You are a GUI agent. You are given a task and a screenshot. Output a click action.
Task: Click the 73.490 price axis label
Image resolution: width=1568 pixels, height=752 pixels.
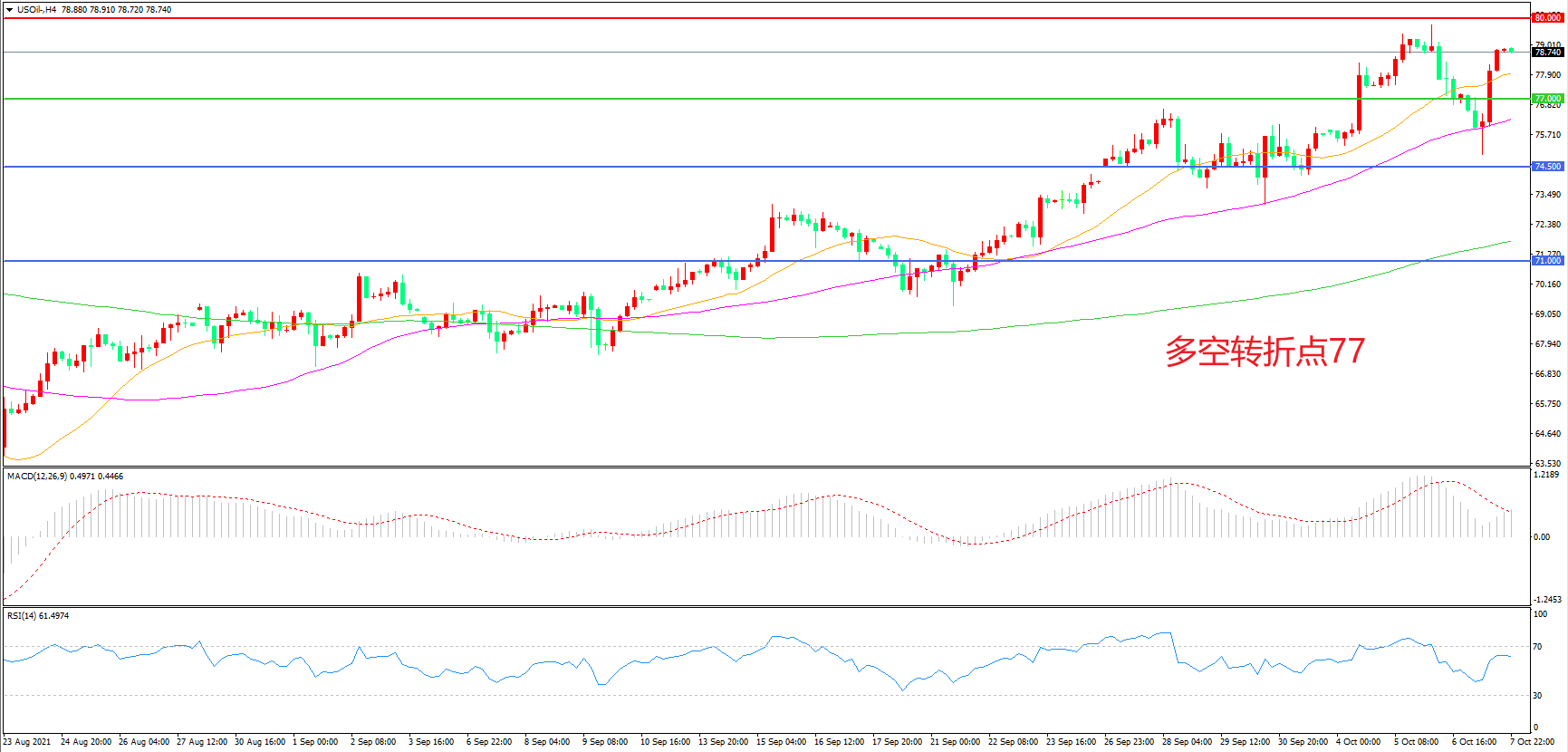[1547, 195]
